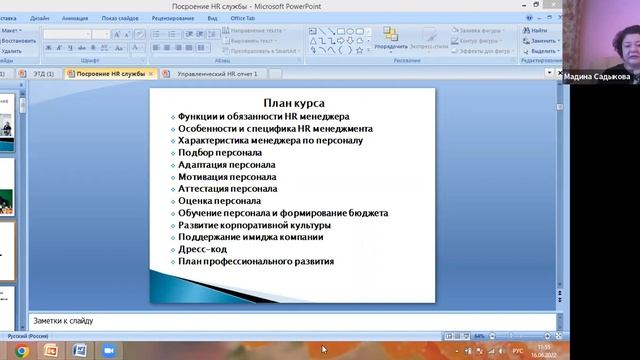Toggle bold formatting in the Font group
The height and width of the screenshot is (360, 640).
48,48
